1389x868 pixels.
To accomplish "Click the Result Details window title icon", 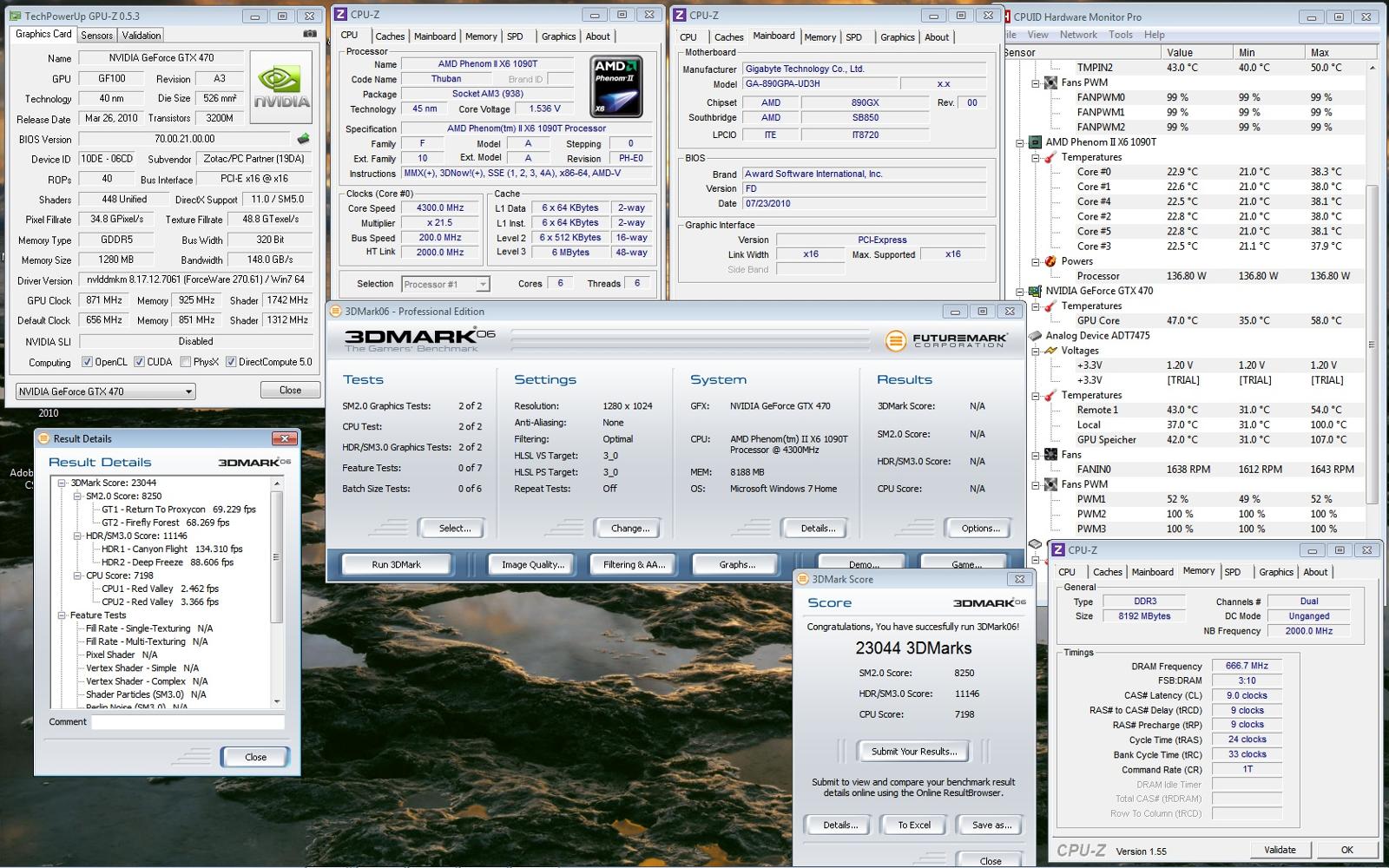I will 43,438.
